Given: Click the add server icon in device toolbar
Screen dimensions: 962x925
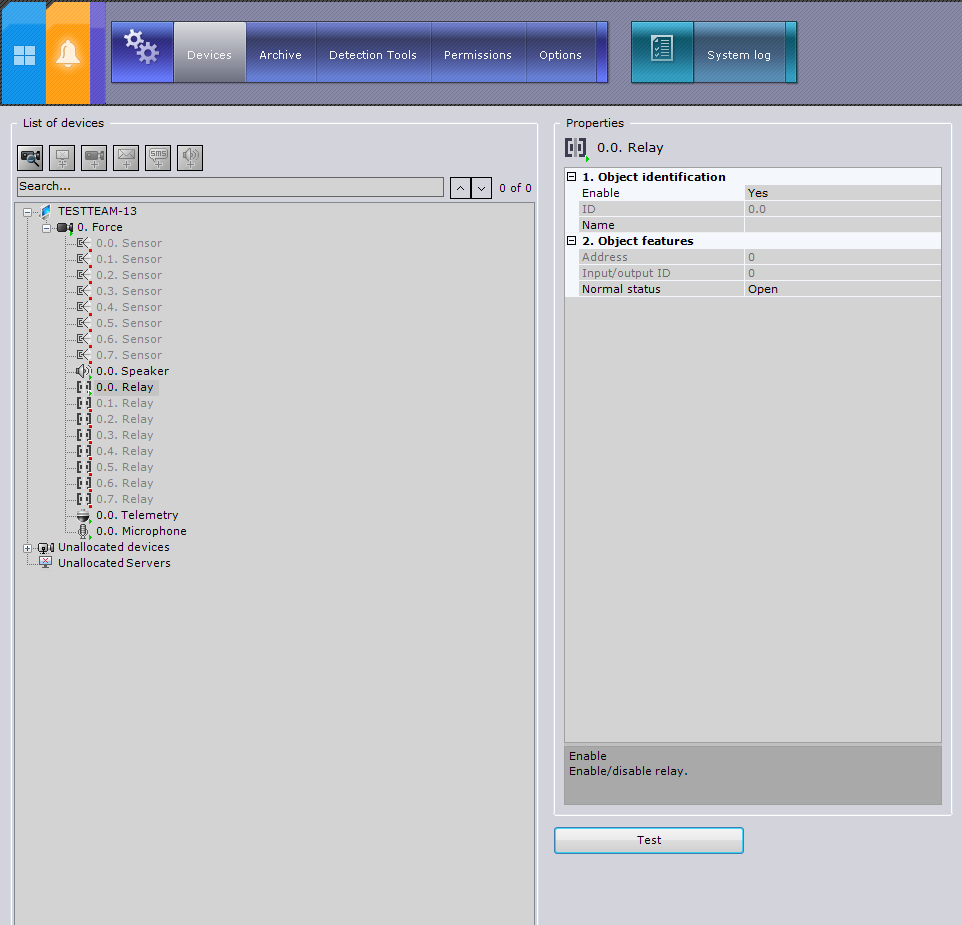Looking at the screenshot, I should 62,157.
